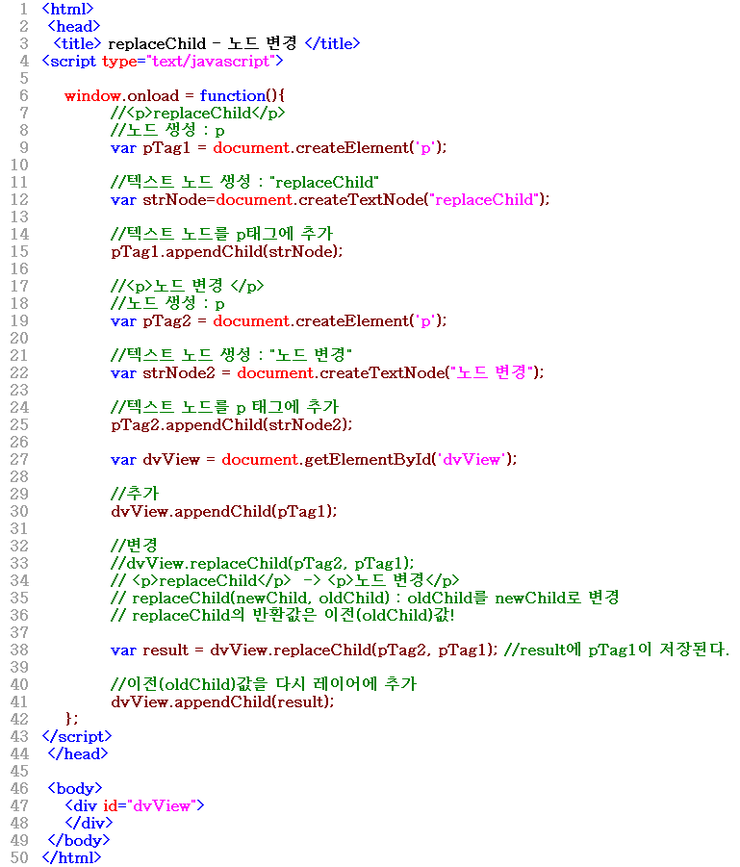This screenshot has height=867, width=740.
Task: Click comment '//텍스트 노드를 p태그에 추가' on line 14
Action: point(222,234)
